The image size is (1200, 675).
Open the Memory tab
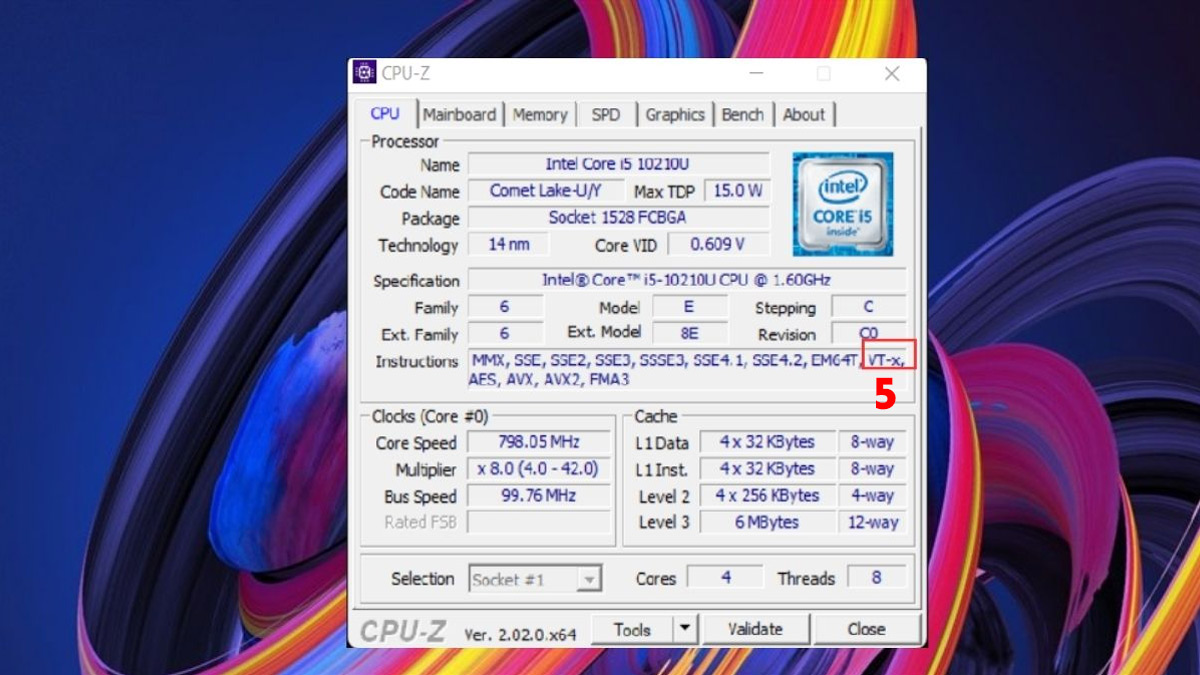pyautogui.click(x=540, y=115)
